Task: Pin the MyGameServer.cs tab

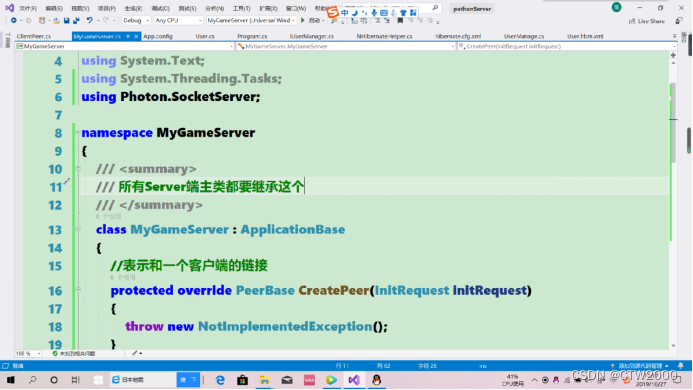Action: tap(128, 36)
